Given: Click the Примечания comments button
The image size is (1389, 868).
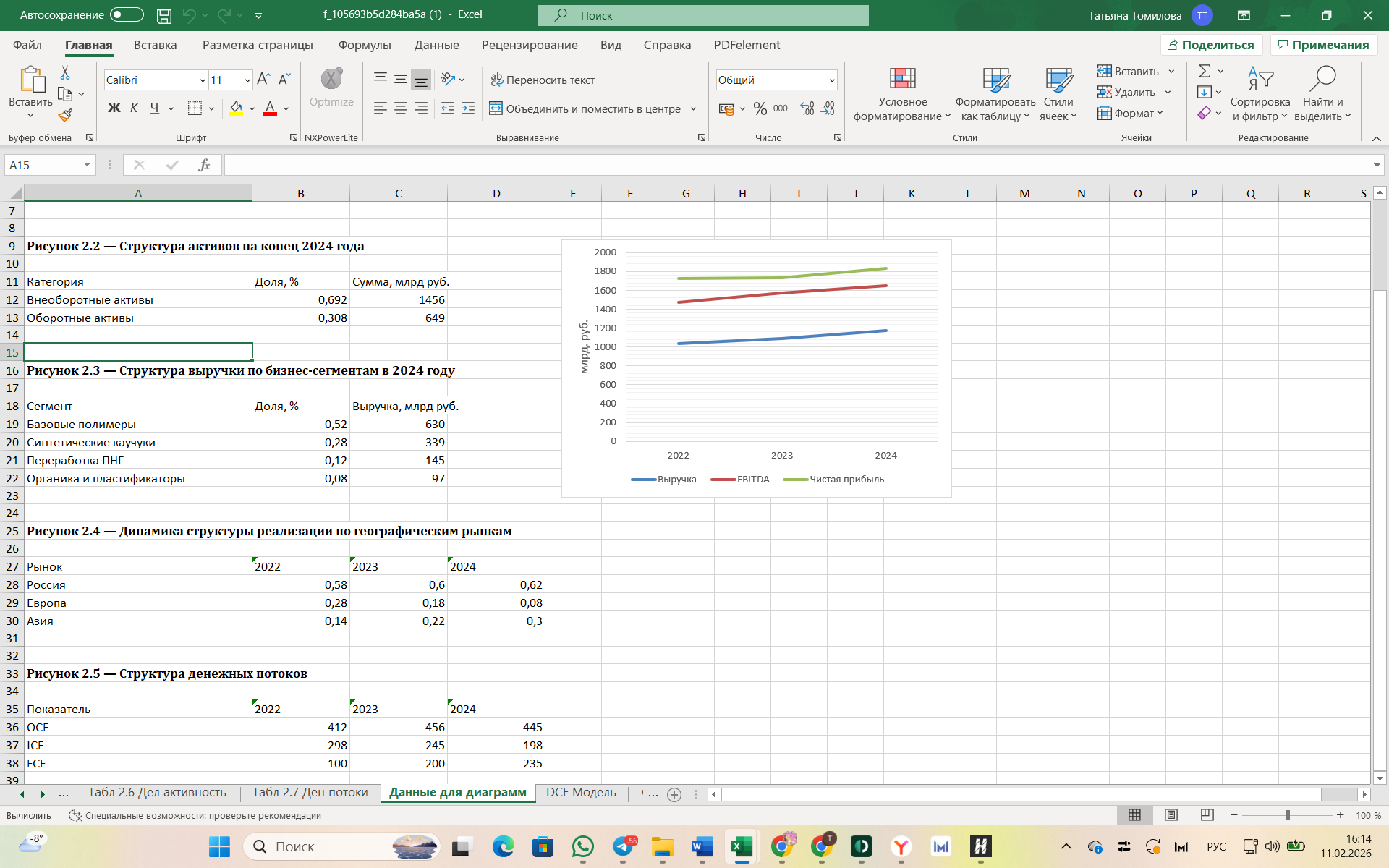Looking at the screenshot, I should point(1323,45).
